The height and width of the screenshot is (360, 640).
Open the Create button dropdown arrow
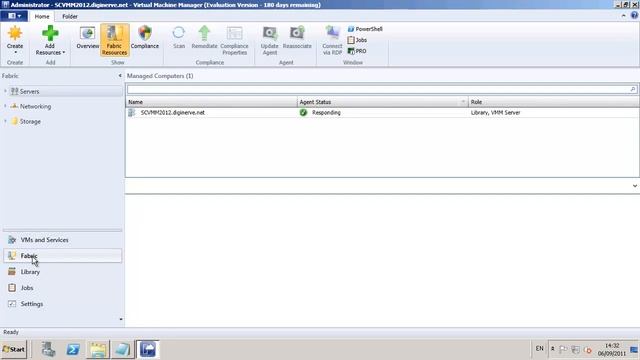(15, 53)
